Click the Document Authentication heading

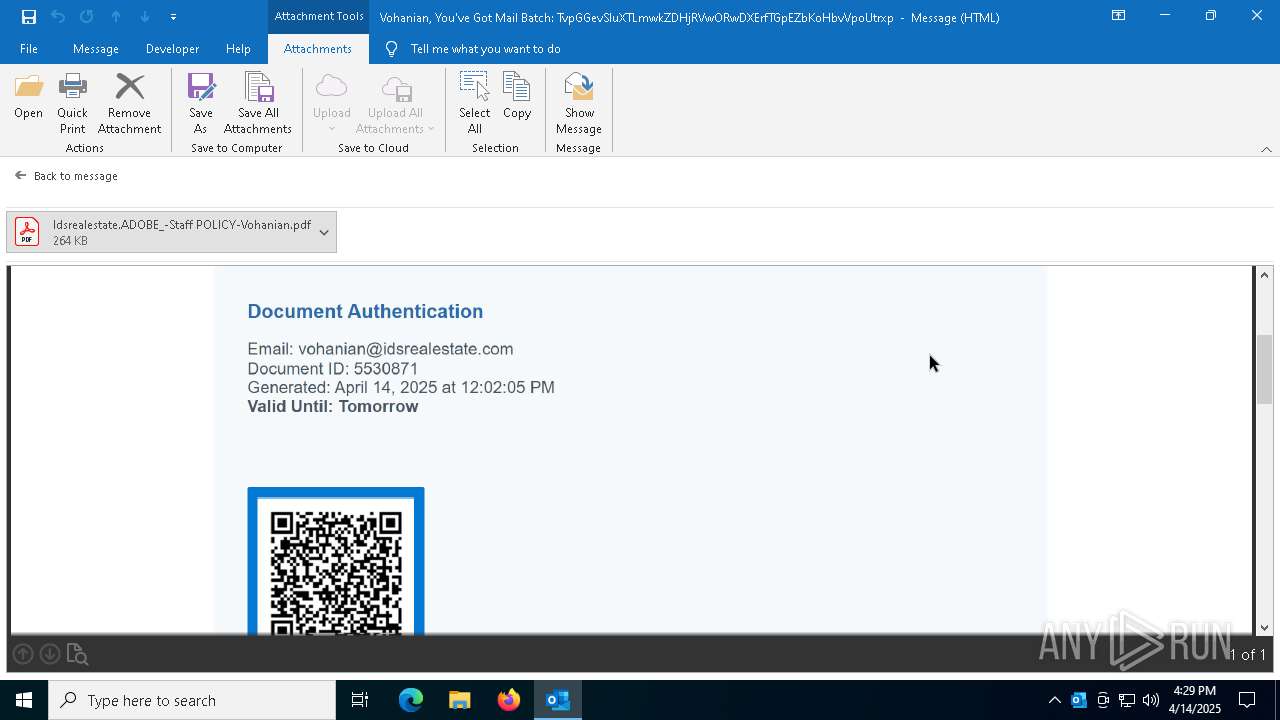[x=365, y=311]
